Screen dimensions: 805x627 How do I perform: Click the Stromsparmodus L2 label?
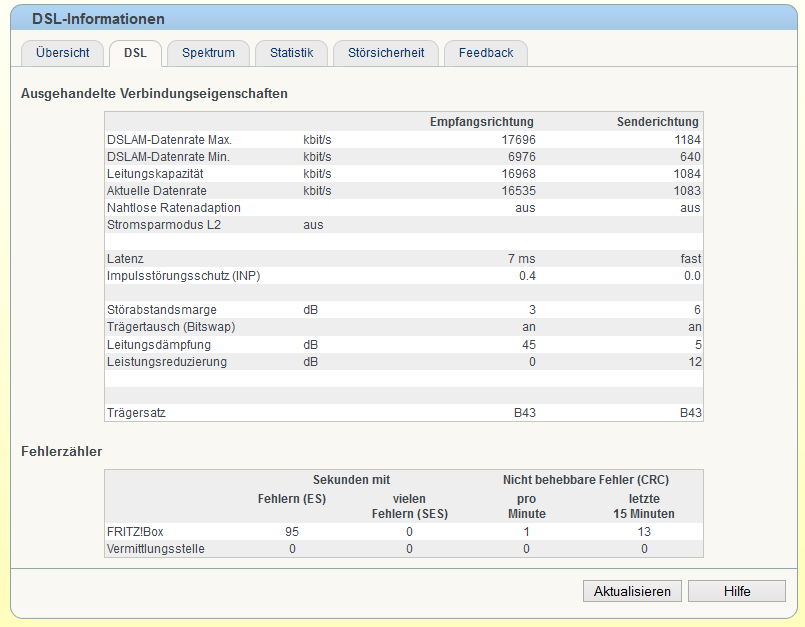(x=164, y=224)
